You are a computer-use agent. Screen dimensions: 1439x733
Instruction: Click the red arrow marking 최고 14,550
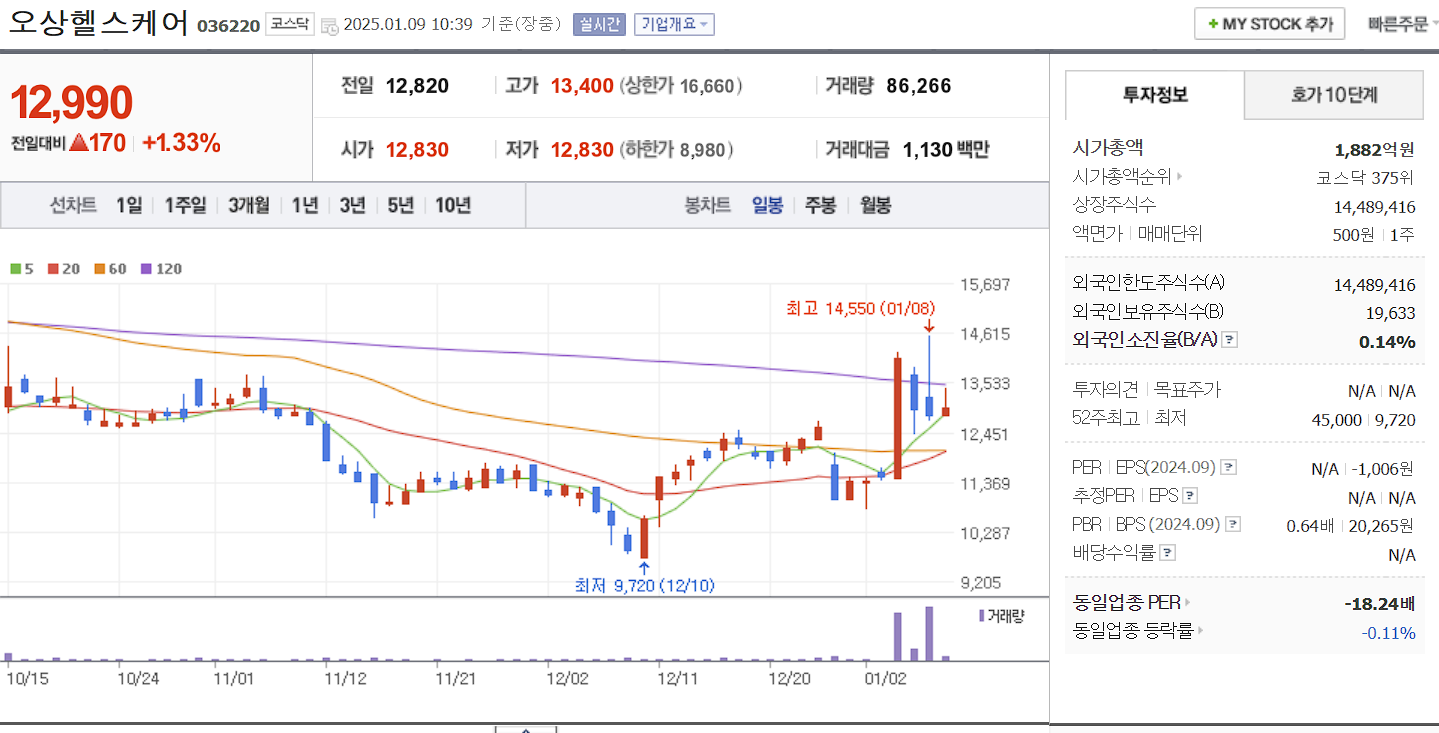[x=928, y=326]
